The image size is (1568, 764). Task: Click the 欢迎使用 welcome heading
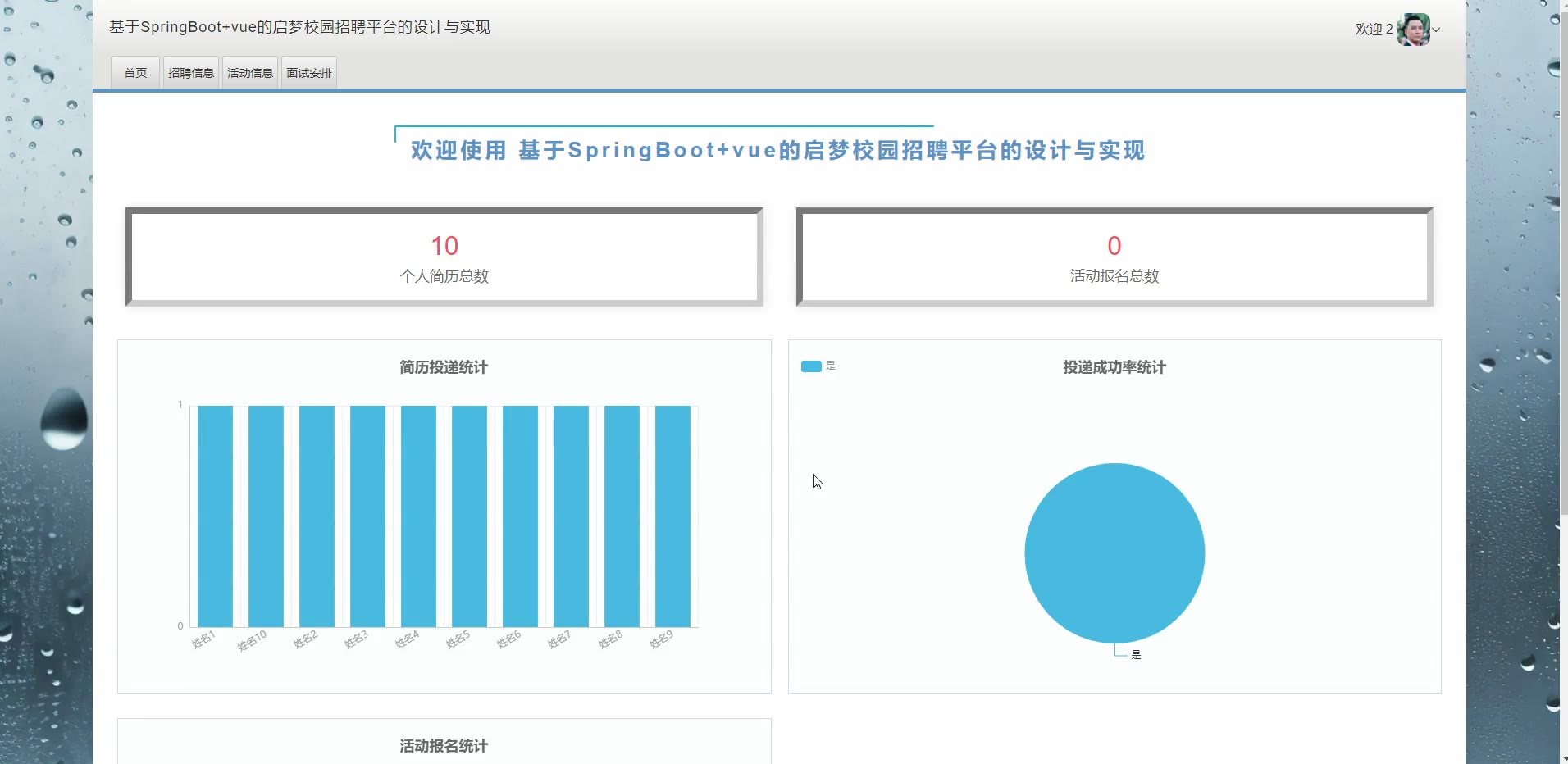pyautogui.click(x=777, y=151)
